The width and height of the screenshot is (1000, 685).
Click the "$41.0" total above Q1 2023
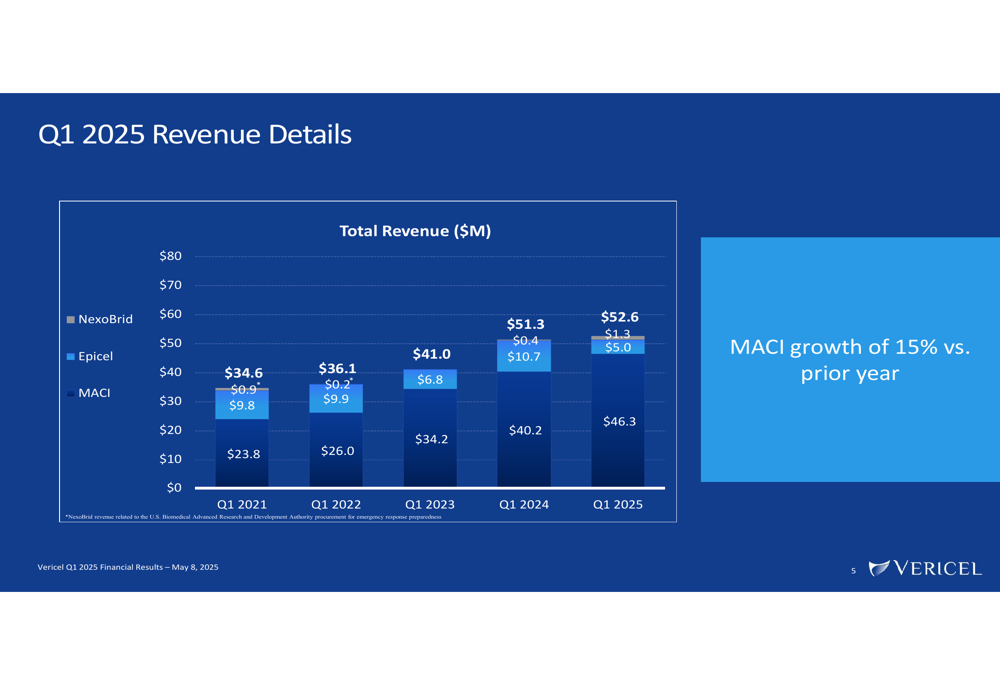431,353
